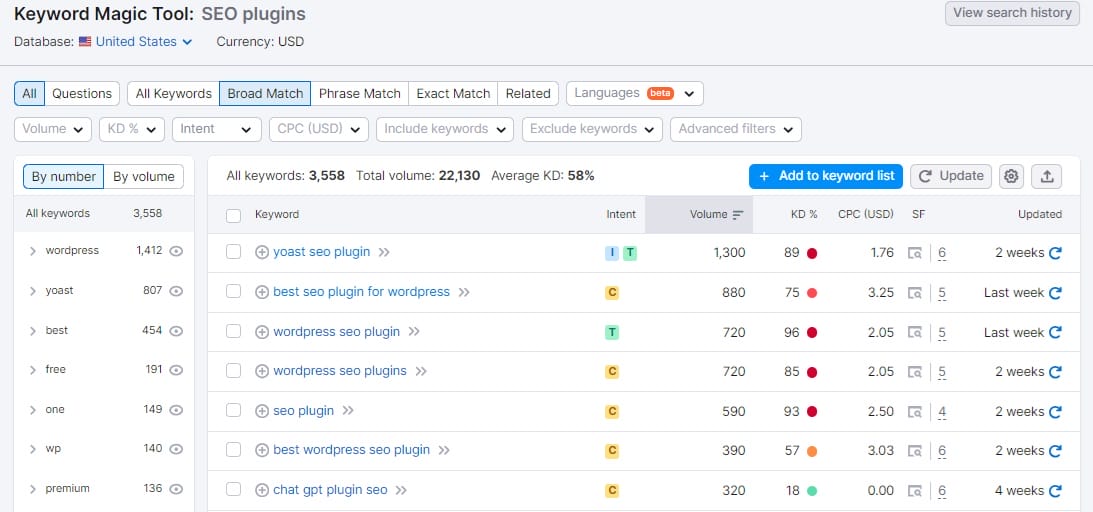
Task: Click plus icon beside wordpress seo plugin
Action: (262, 332)
